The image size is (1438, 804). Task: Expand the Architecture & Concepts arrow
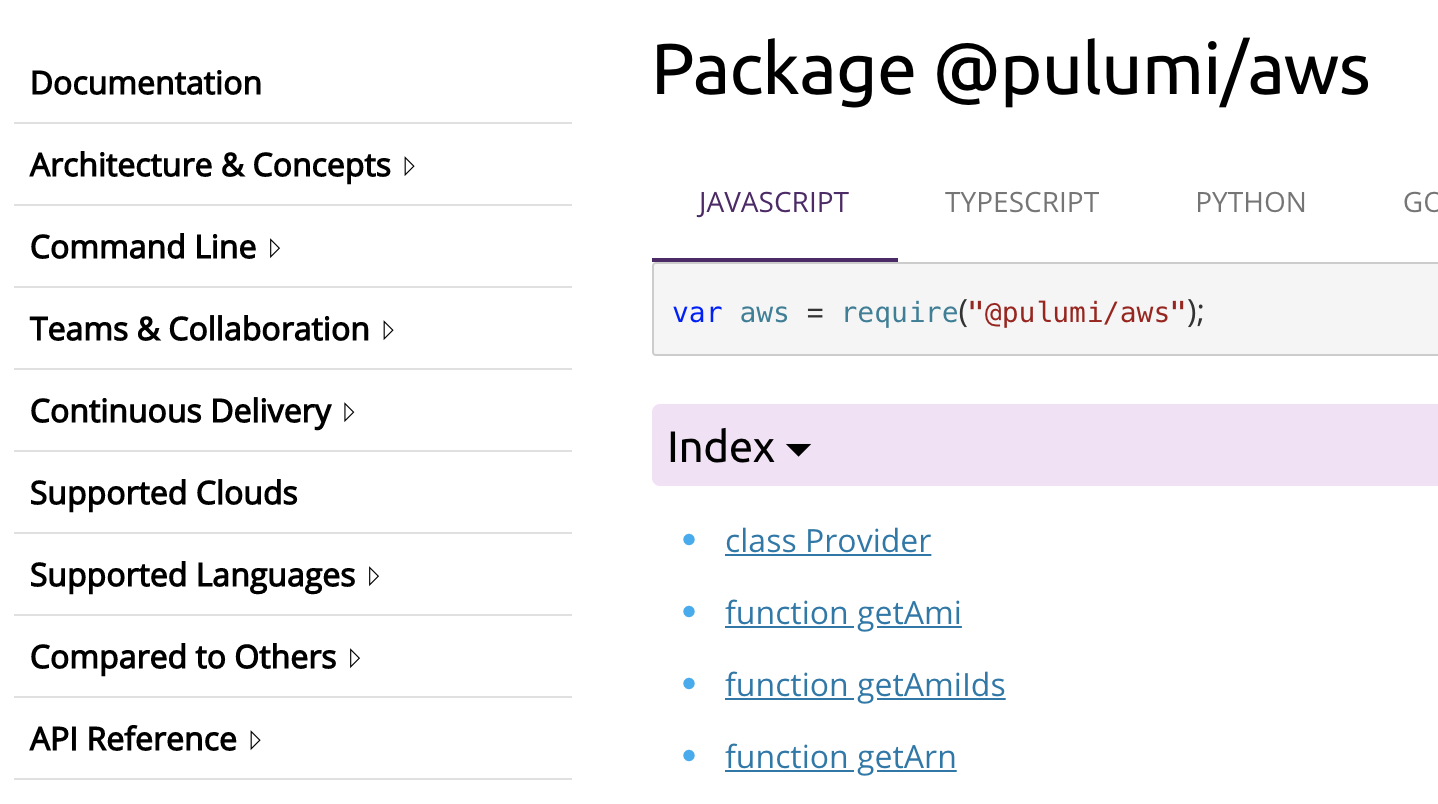(409, 166)
